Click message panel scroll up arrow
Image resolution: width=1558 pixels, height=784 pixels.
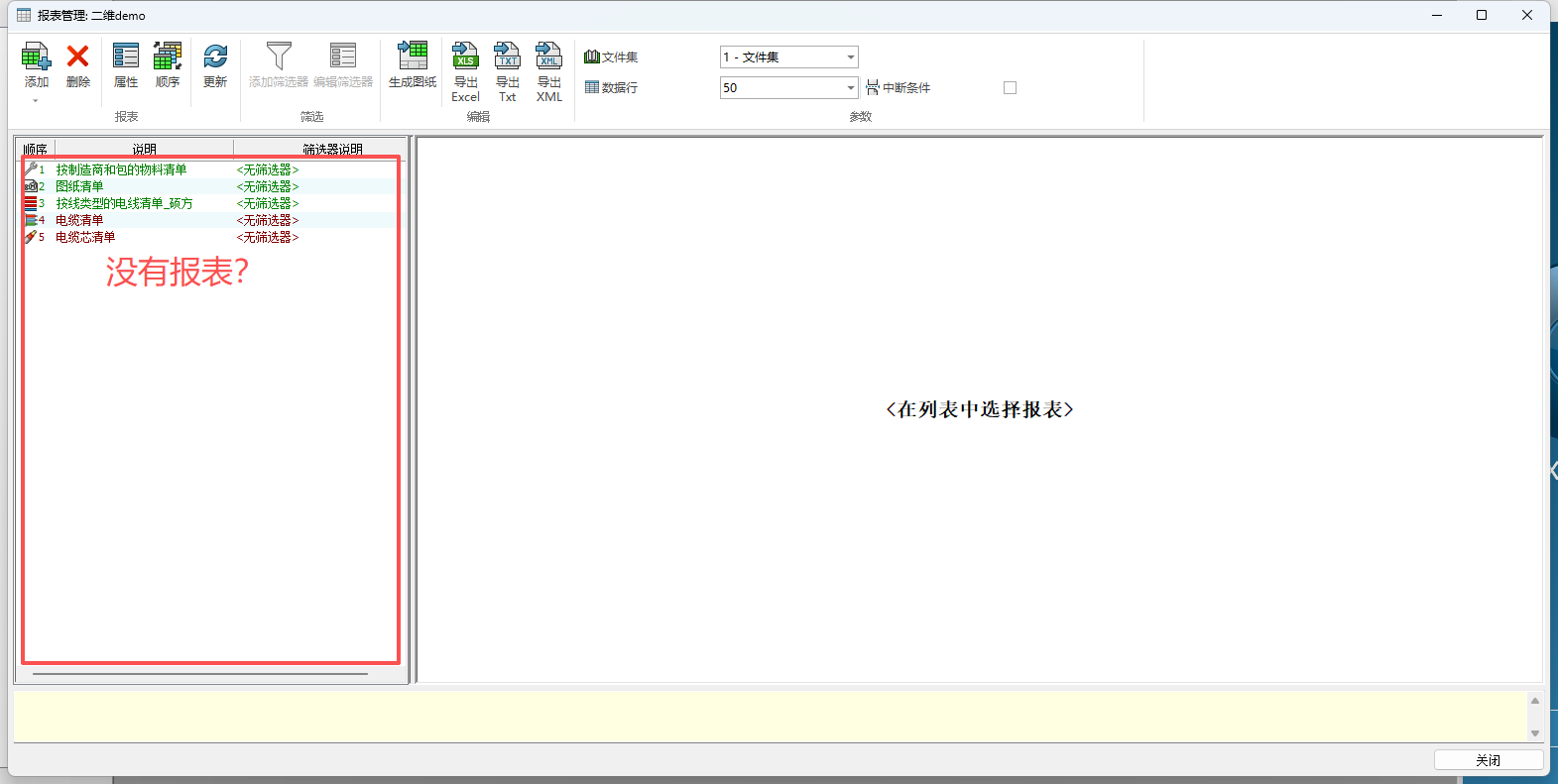tap(1534, 701)
